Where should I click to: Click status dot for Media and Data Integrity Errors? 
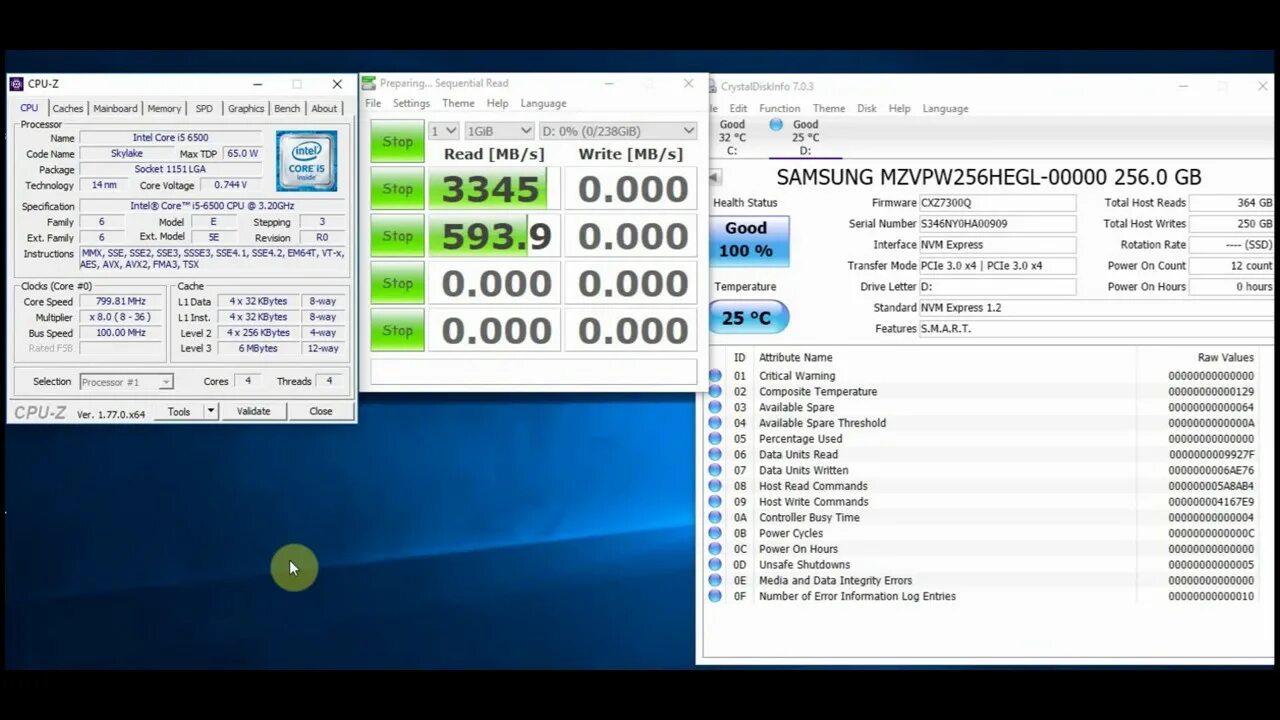tap(715, 580)
